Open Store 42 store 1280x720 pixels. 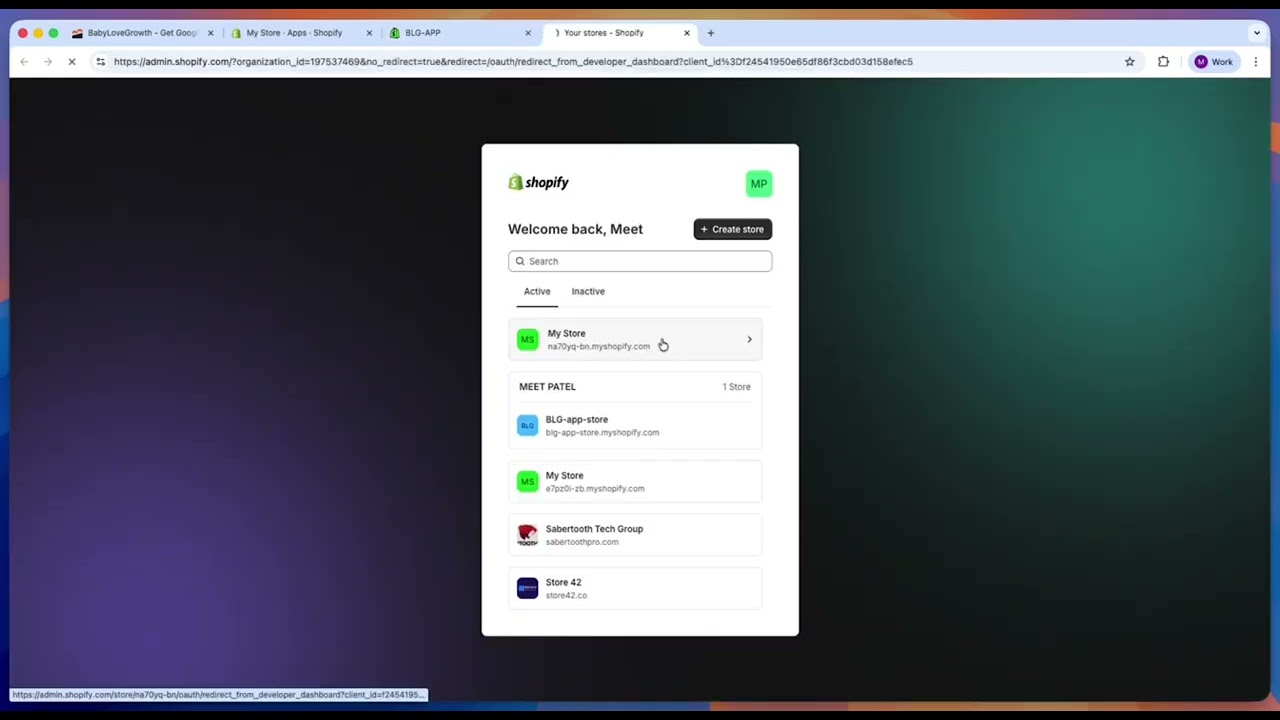635,588
